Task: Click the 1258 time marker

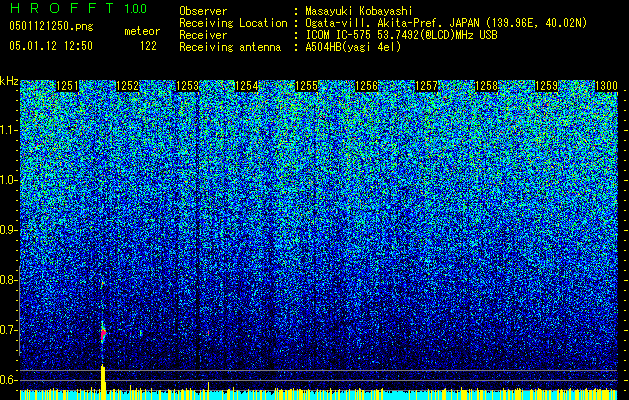Action: pyautogui.click(x=486, y=86)
